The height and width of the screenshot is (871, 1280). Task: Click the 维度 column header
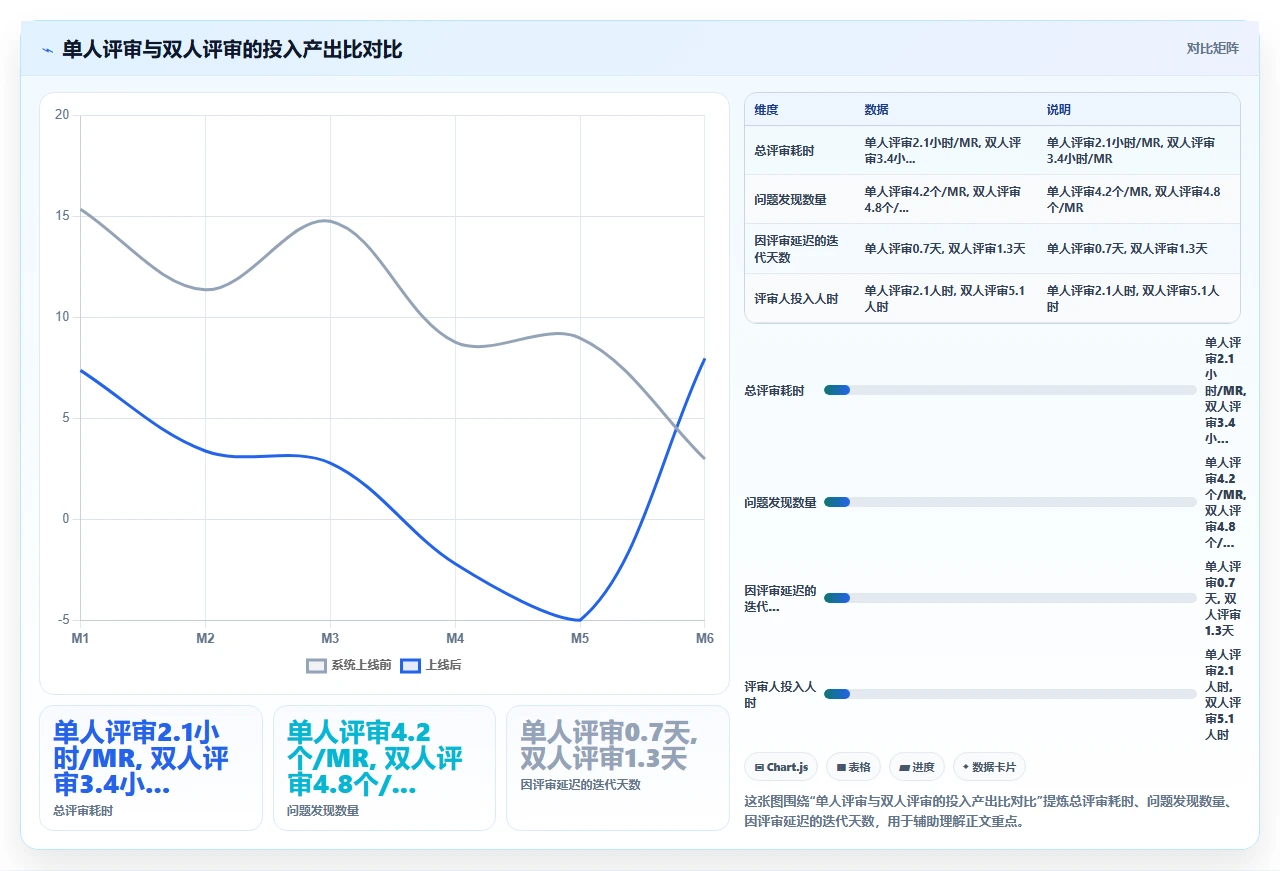click(766, 110)
